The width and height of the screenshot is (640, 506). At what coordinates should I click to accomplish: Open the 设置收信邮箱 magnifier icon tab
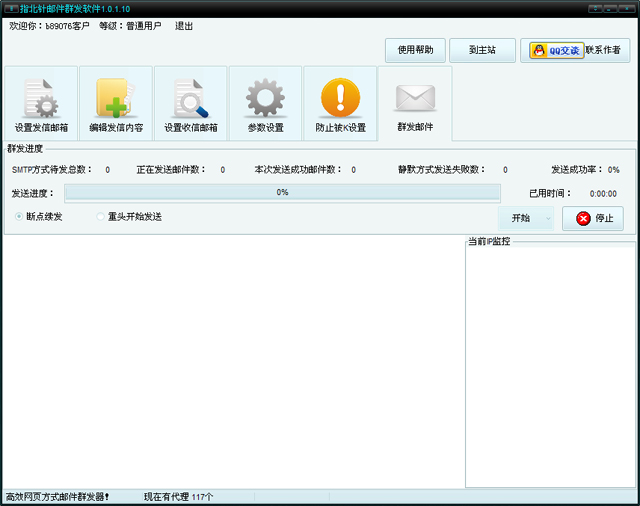[x=191, y=104]
